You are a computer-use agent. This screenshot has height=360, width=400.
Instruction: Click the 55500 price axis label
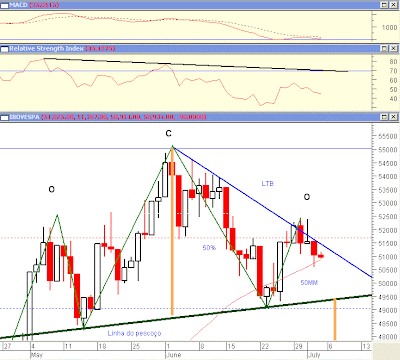tap(388, 136)
